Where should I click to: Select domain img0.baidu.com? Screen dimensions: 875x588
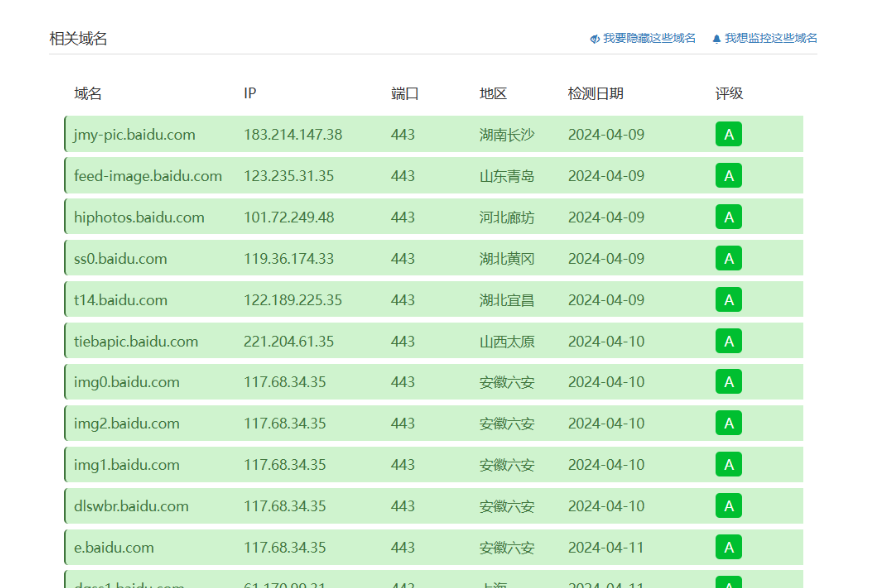(x=127, y=382)
